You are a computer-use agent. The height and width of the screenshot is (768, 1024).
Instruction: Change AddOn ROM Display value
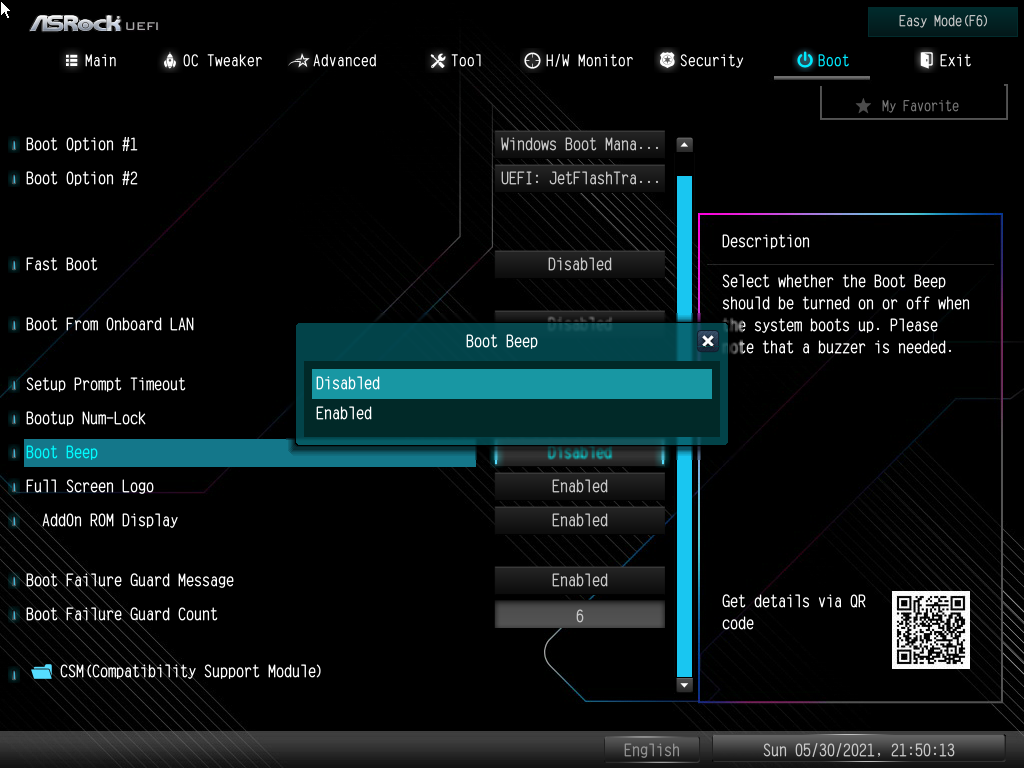pyautogui.click(x=579, y=520)
